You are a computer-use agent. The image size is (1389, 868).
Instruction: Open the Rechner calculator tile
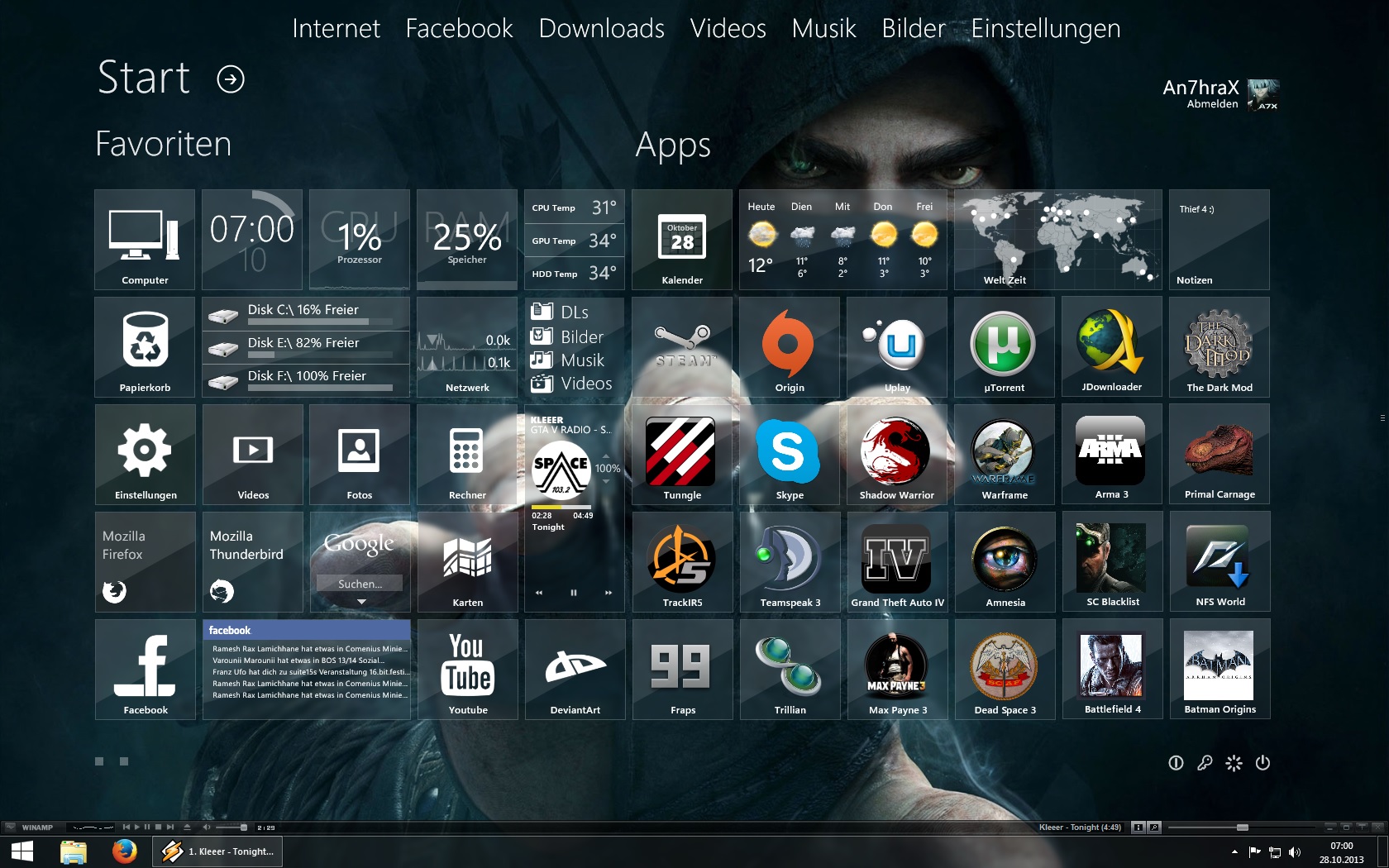point(467,455)
